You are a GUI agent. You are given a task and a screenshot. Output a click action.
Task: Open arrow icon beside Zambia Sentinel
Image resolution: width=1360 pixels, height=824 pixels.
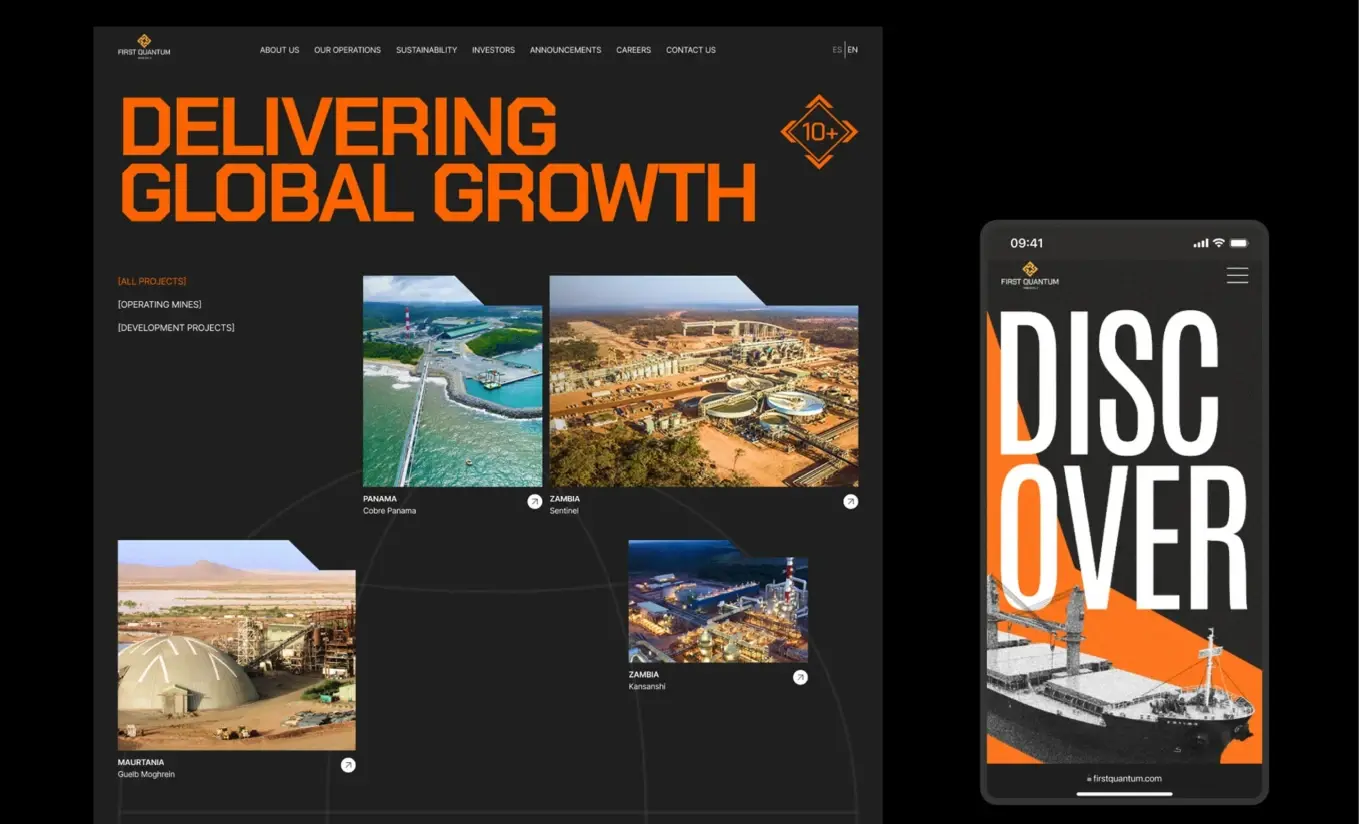click(x=850, y=502)
